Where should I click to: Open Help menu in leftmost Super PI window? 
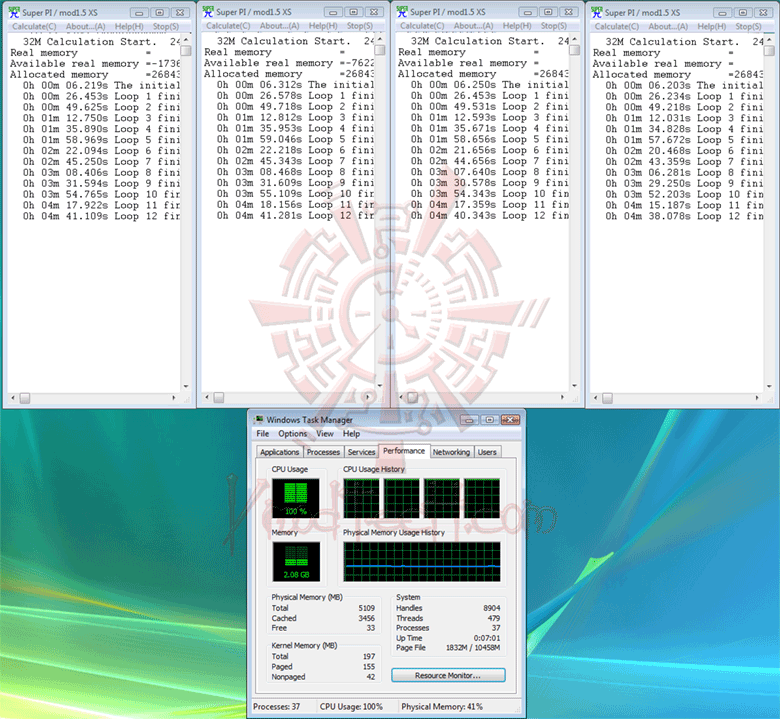click(x=129, y=26)
